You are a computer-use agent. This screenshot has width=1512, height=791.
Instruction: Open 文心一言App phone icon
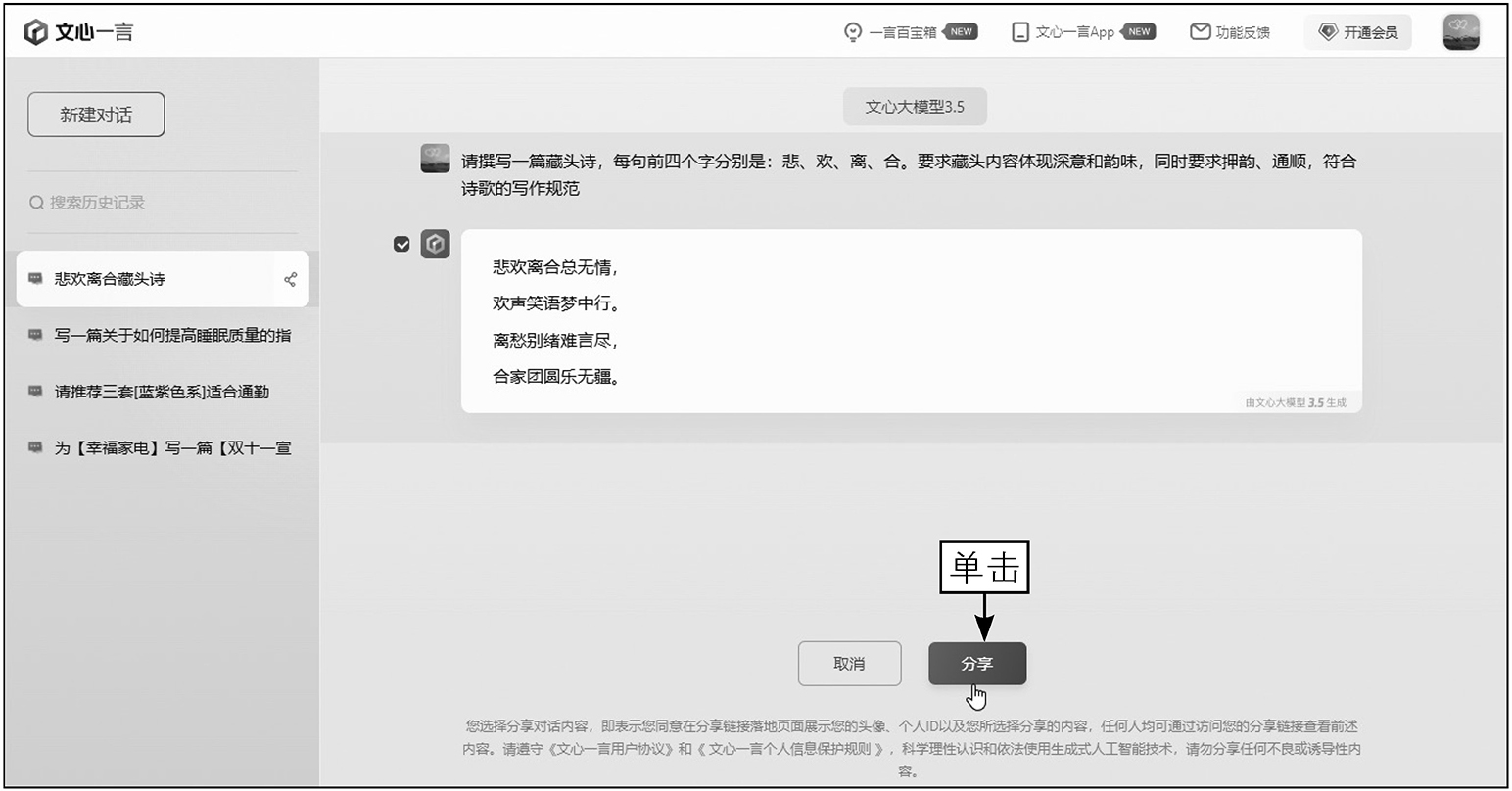(x=1020, y=32)
